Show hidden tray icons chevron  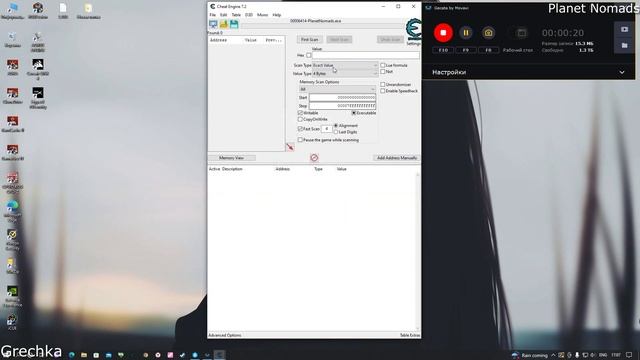[553, 355]
